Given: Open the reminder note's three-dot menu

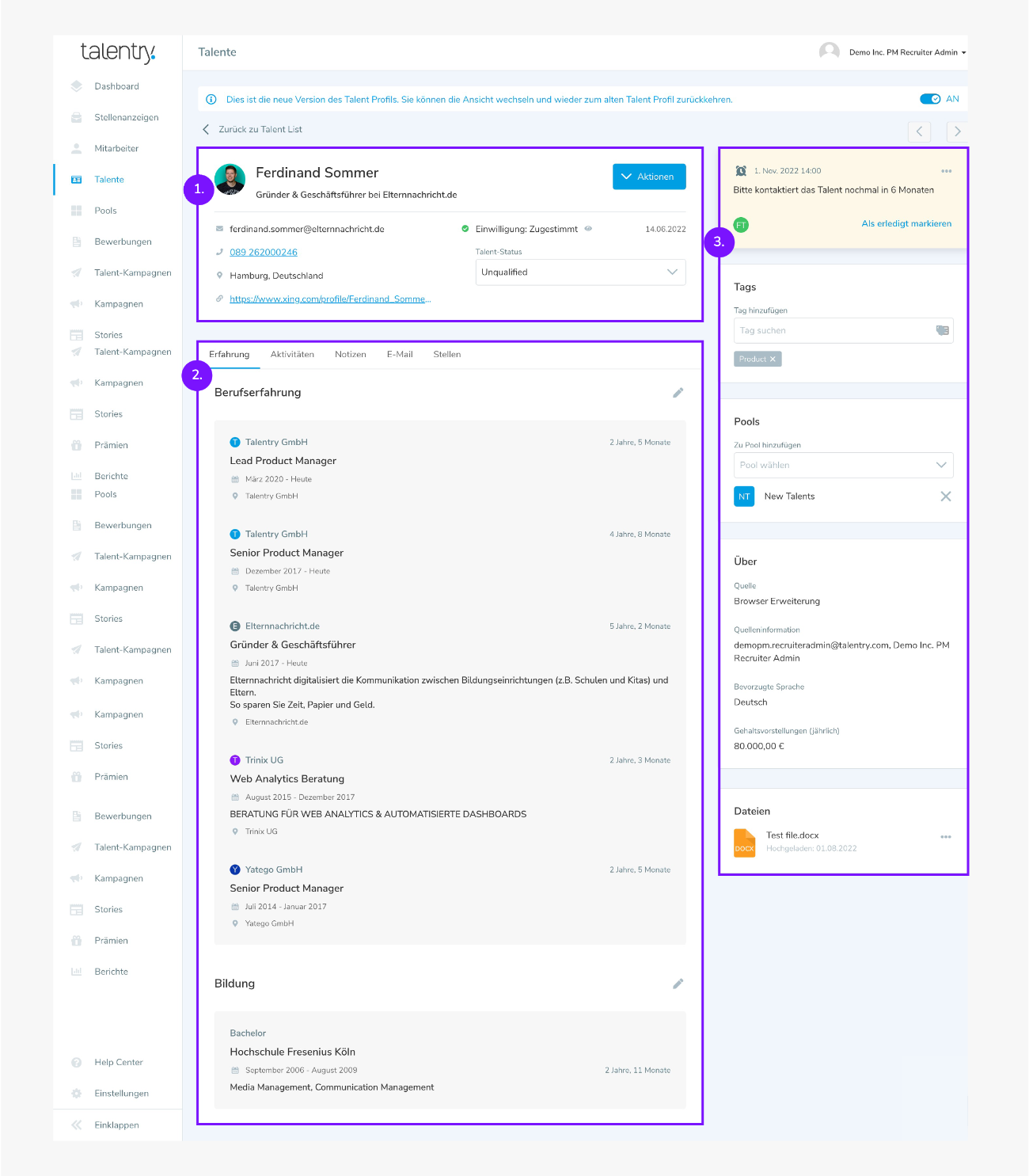Looking at the screenshot, I should tap(946, 171).
